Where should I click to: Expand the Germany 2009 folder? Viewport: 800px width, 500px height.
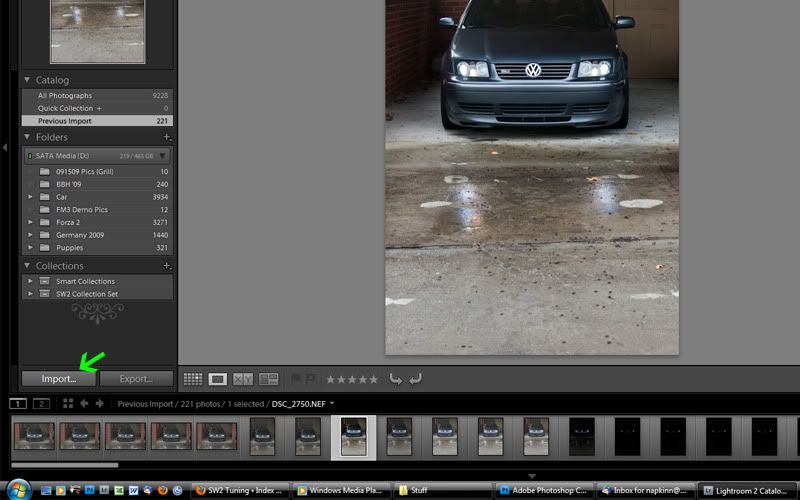click(x=30, y=235)
